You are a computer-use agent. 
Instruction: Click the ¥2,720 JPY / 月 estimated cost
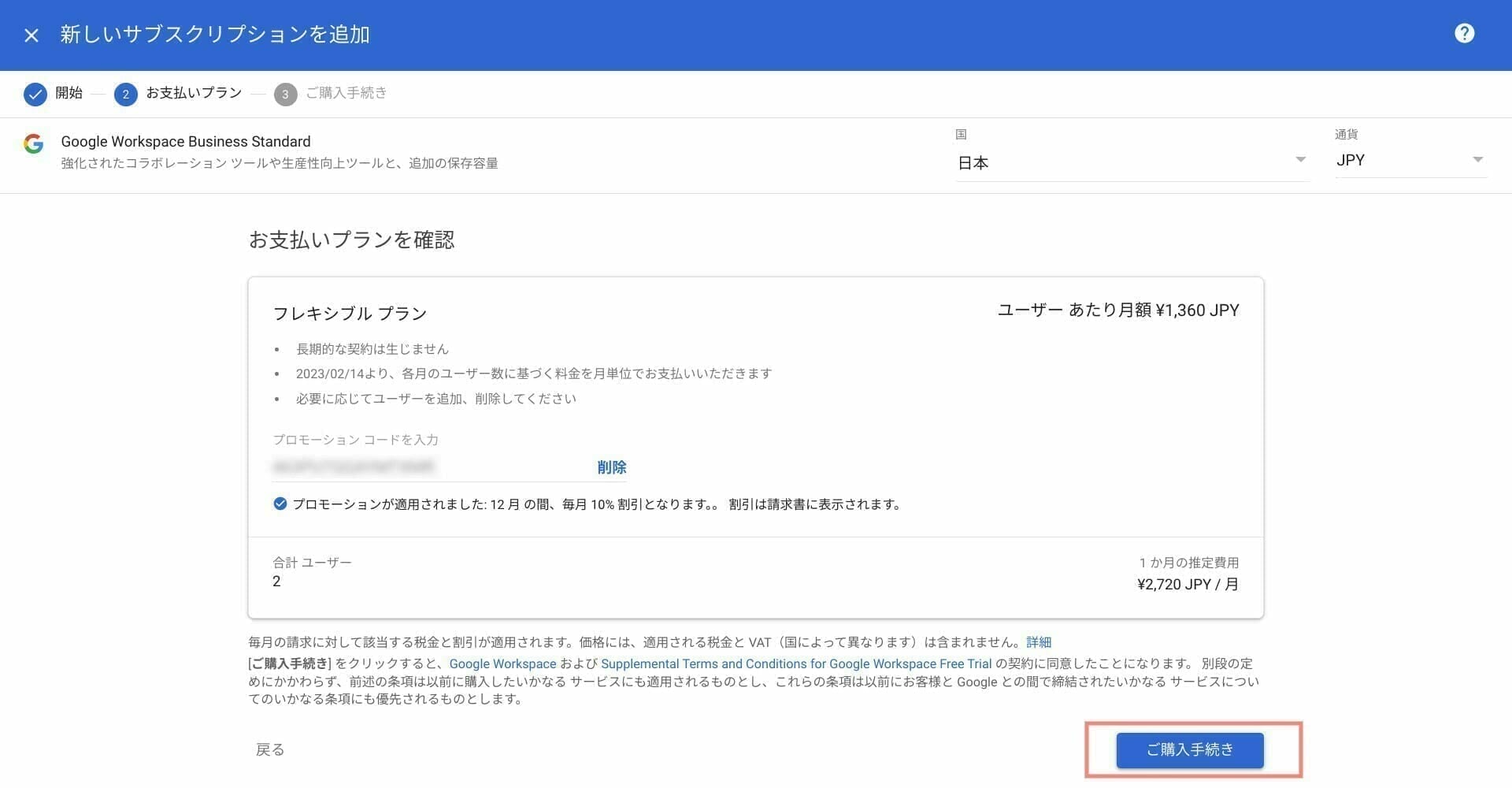tap(1188, 585)
